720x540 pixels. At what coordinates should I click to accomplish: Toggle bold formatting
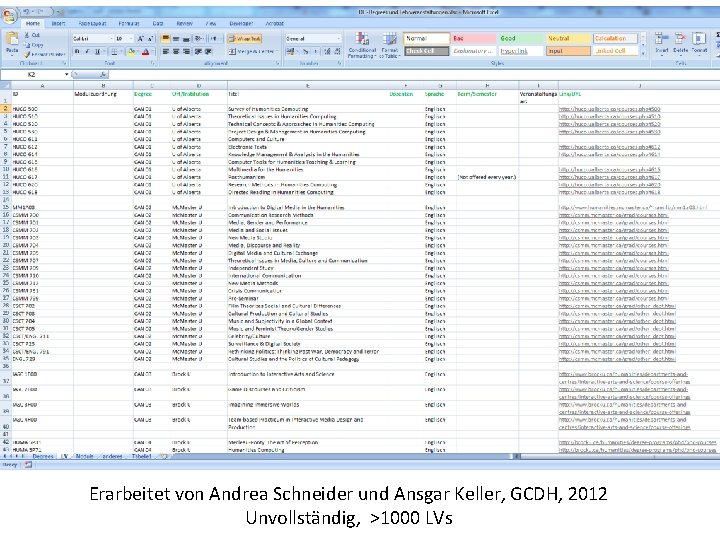coord(77,51)
